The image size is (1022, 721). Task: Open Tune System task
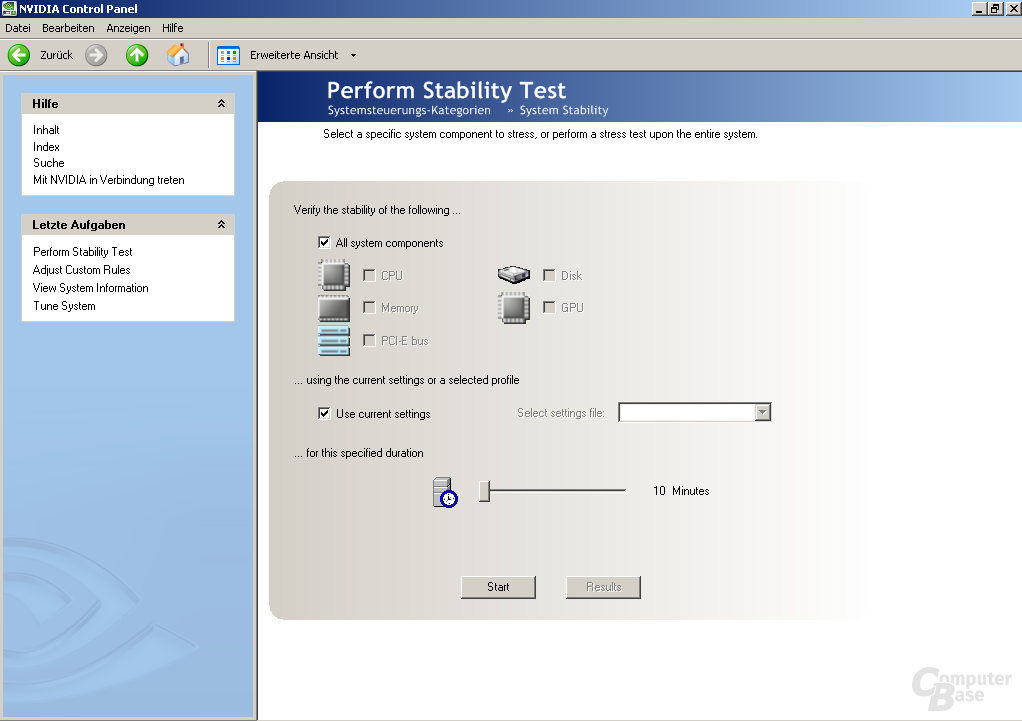tap(64, 306)
